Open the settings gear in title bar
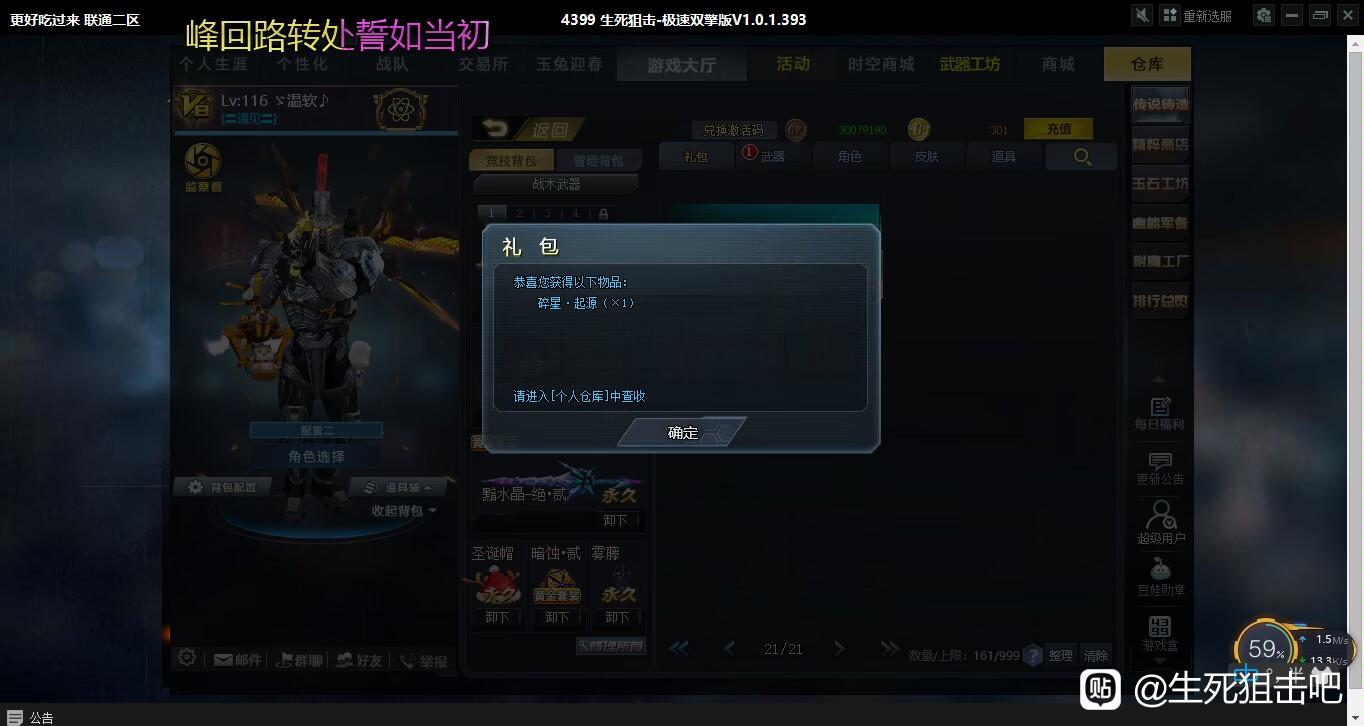The width and height of the screenshot is (1364, 726). coord(1264,15)
